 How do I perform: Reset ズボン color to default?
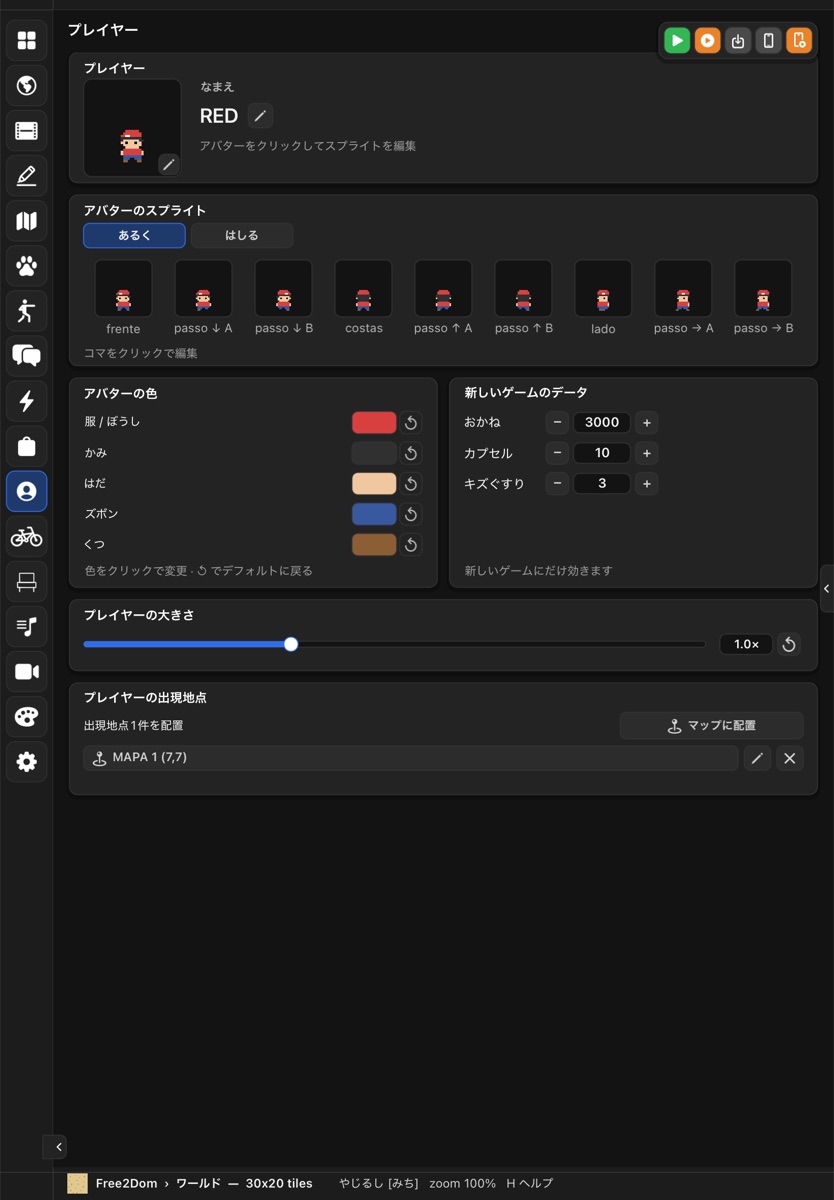pos(411,514)
